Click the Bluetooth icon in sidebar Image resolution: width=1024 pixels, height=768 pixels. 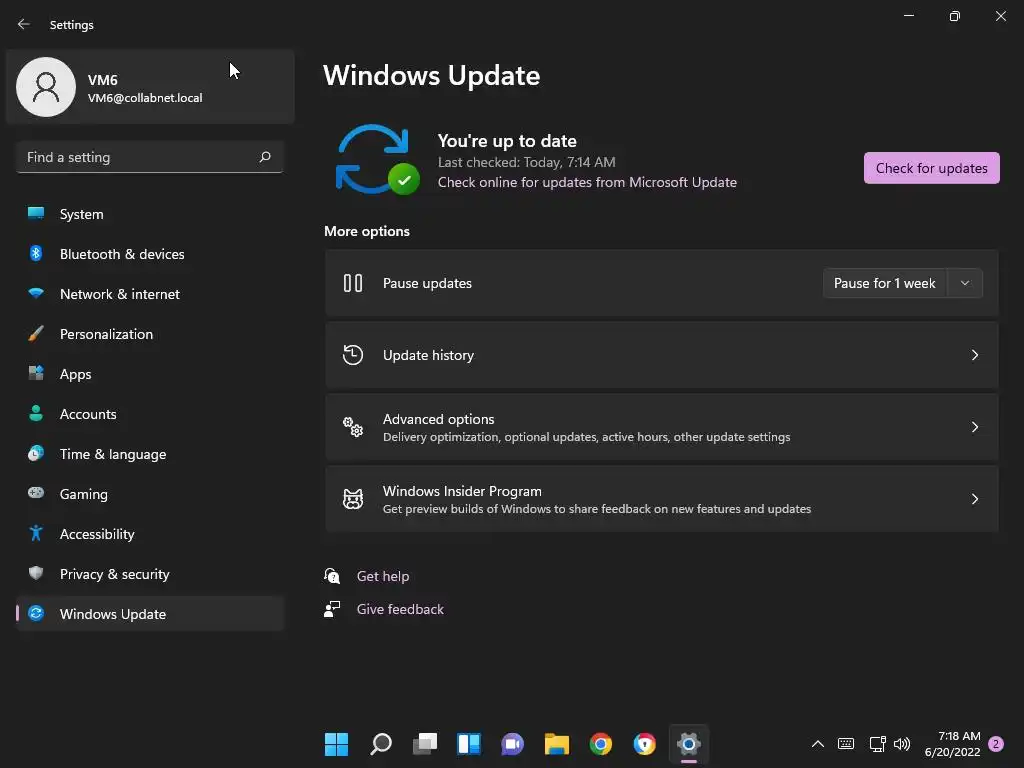tap(36, 253)
